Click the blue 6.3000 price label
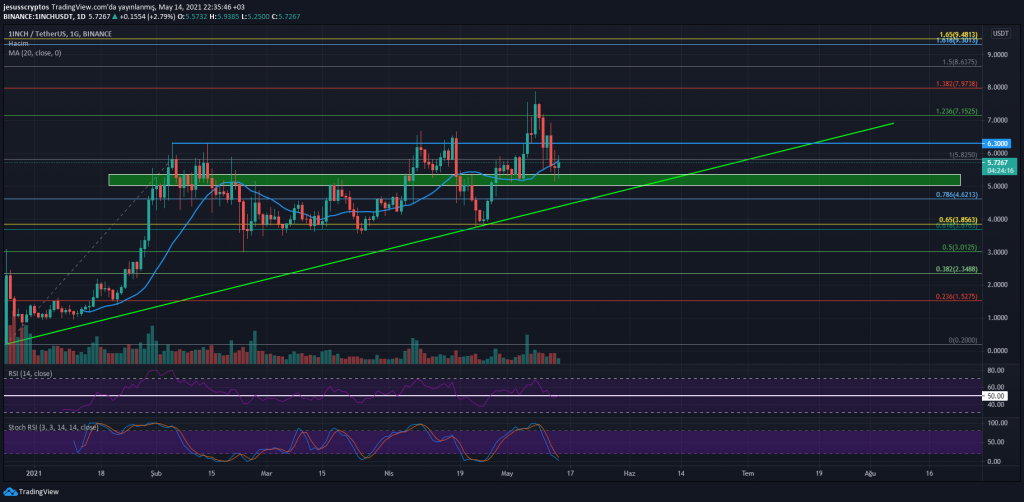1024x502 pixels. point(1001,144)
